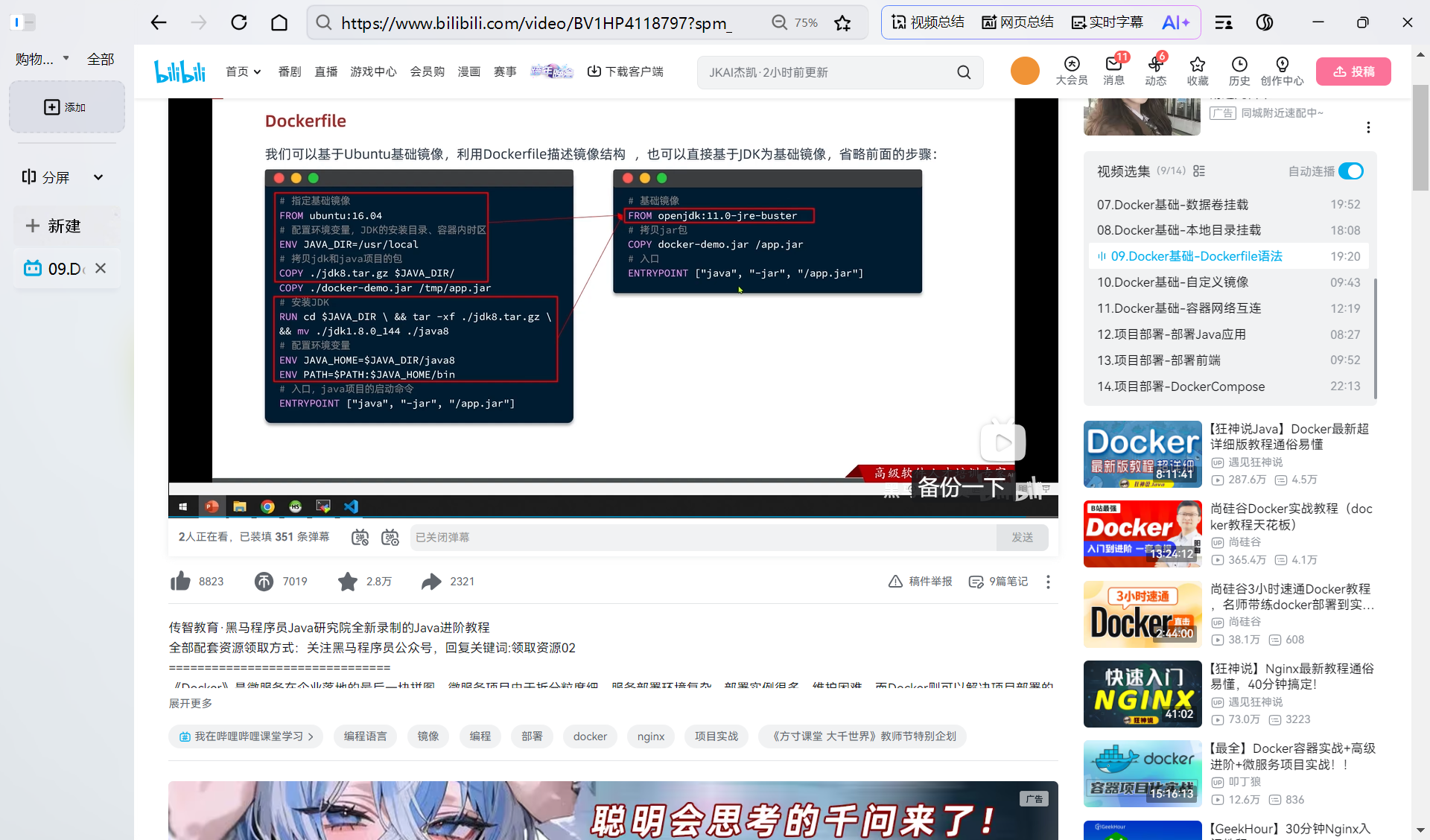The width and height of the screenshot is (1430, 840).
Task: Click the search magnifier icon in Bilibili bar
Action: (964, 72)
